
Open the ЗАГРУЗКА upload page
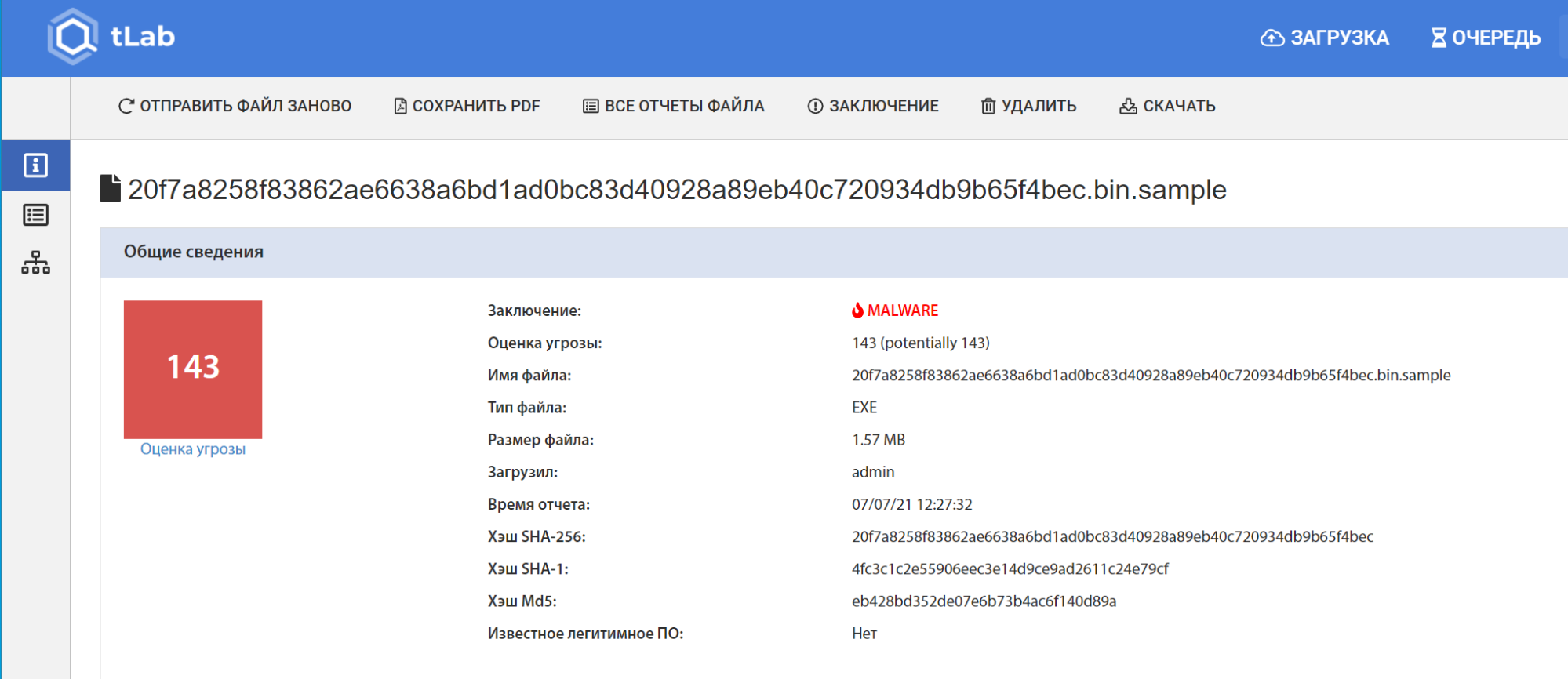tap(1324, 38)
